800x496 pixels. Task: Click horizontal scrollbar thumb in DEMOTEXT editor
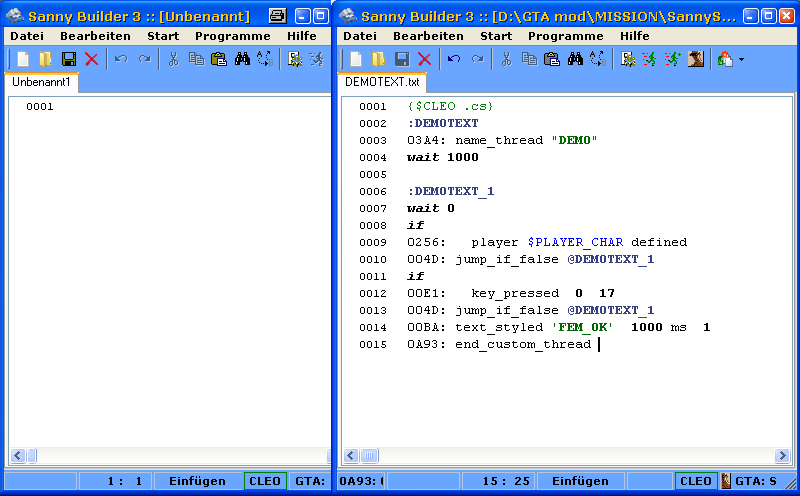(x=370, y=456)
